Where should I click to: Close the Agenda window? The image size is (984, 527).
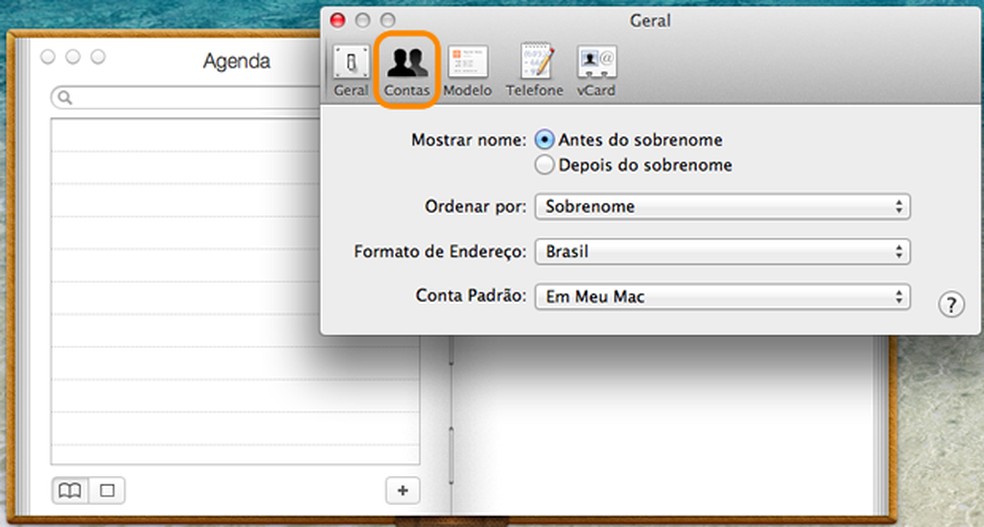[x=48, y=57]
